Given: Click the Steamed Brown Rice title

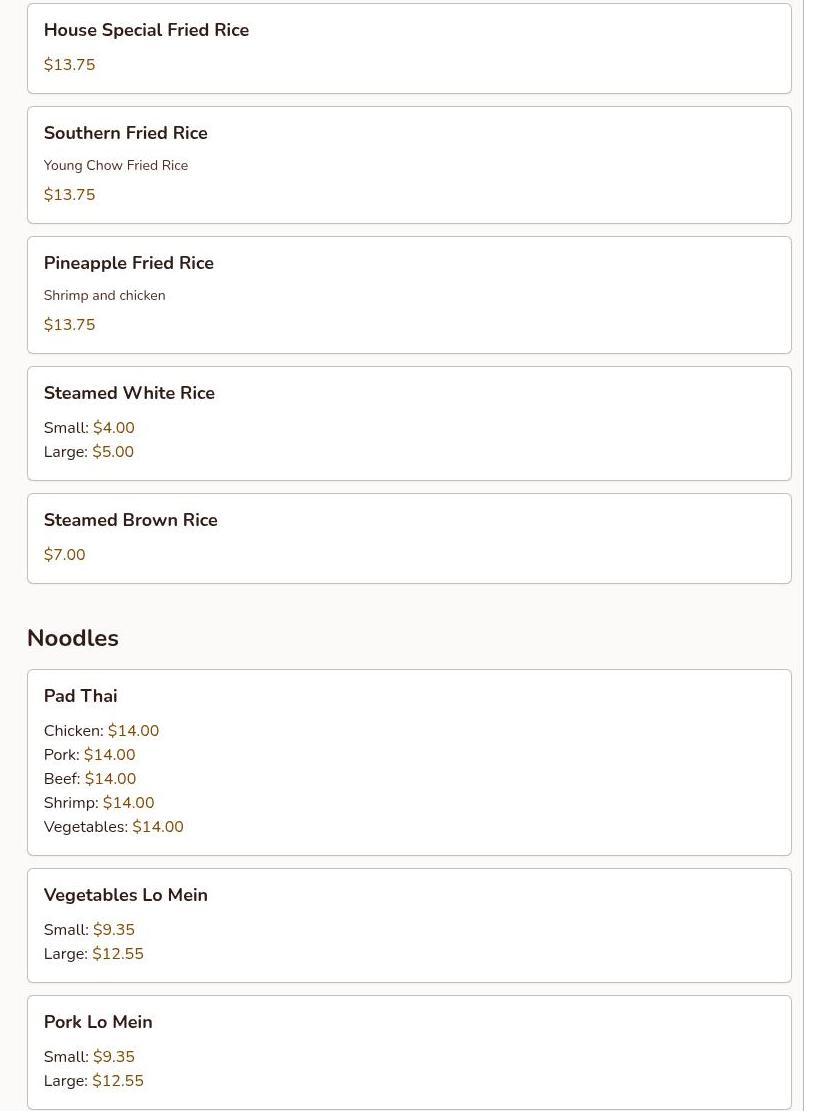Looking at the screenshot, I should 130,520.
